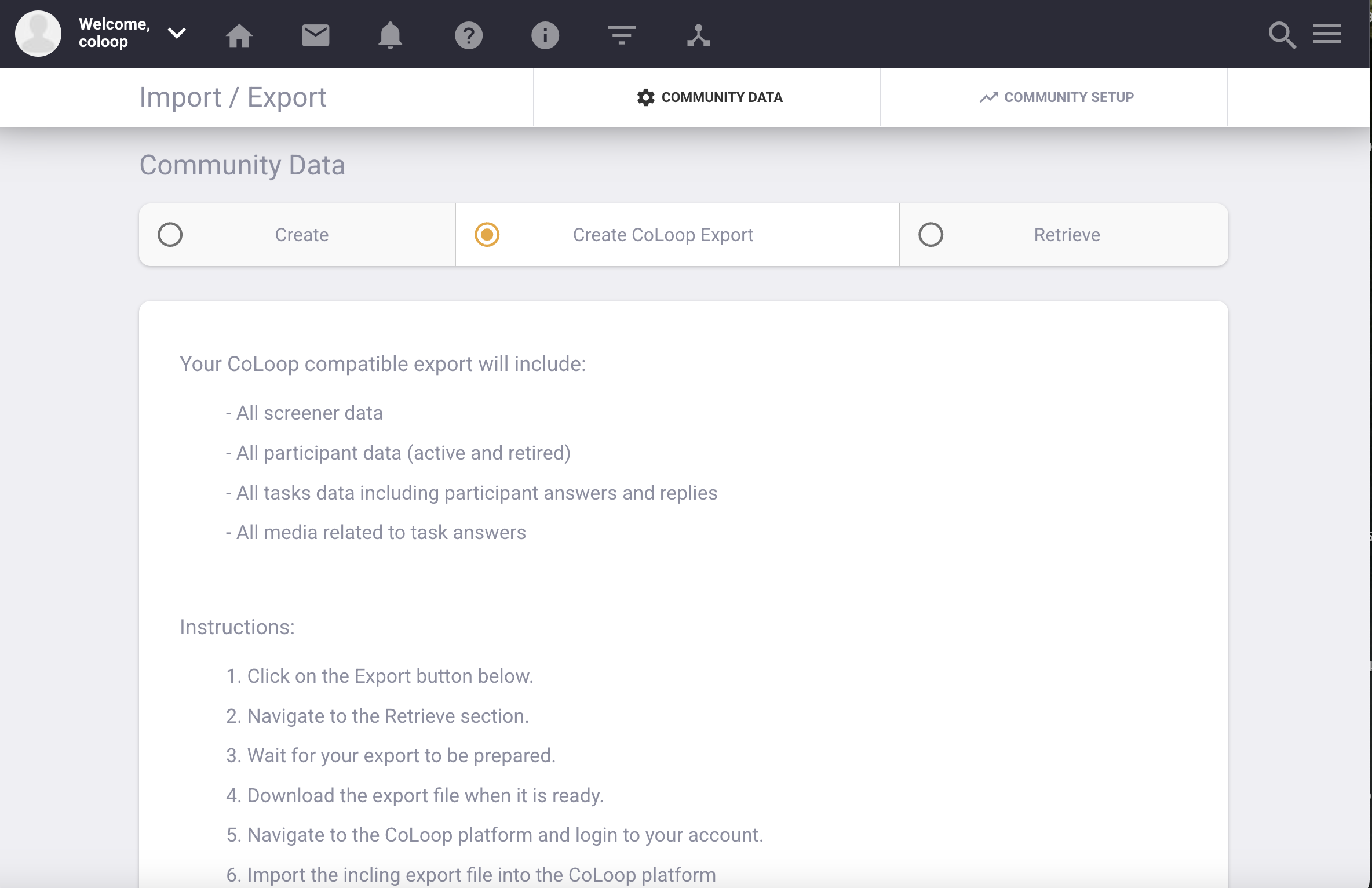Open the filter lines icon

(622, 35)
